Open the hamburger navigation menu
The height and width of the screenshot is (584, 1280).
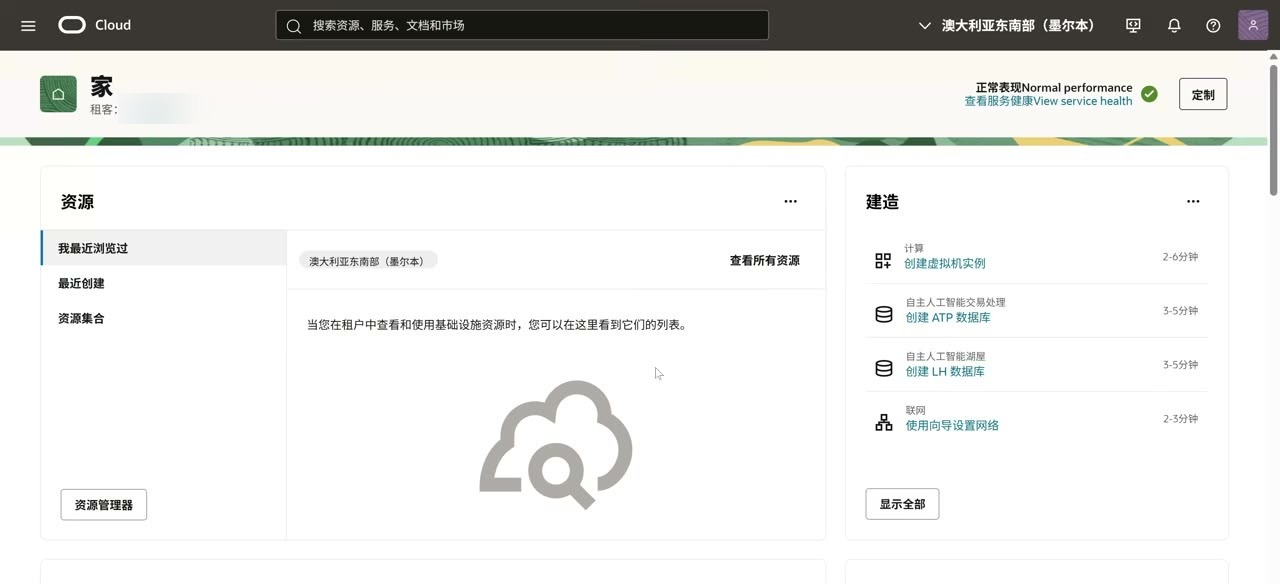(28, 25)
